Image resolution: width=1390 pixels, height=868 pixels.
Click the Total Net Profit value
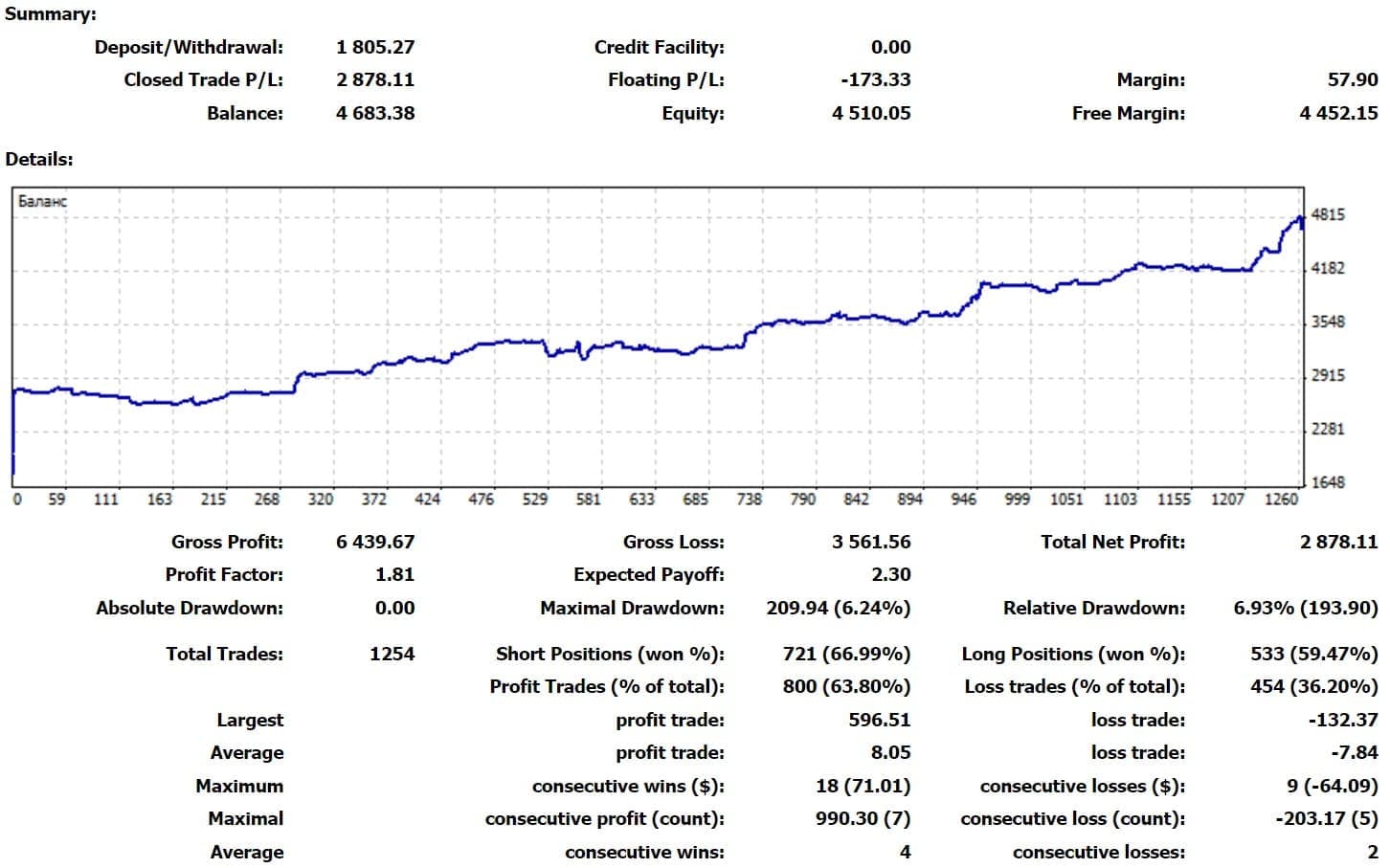point(1338,542)
